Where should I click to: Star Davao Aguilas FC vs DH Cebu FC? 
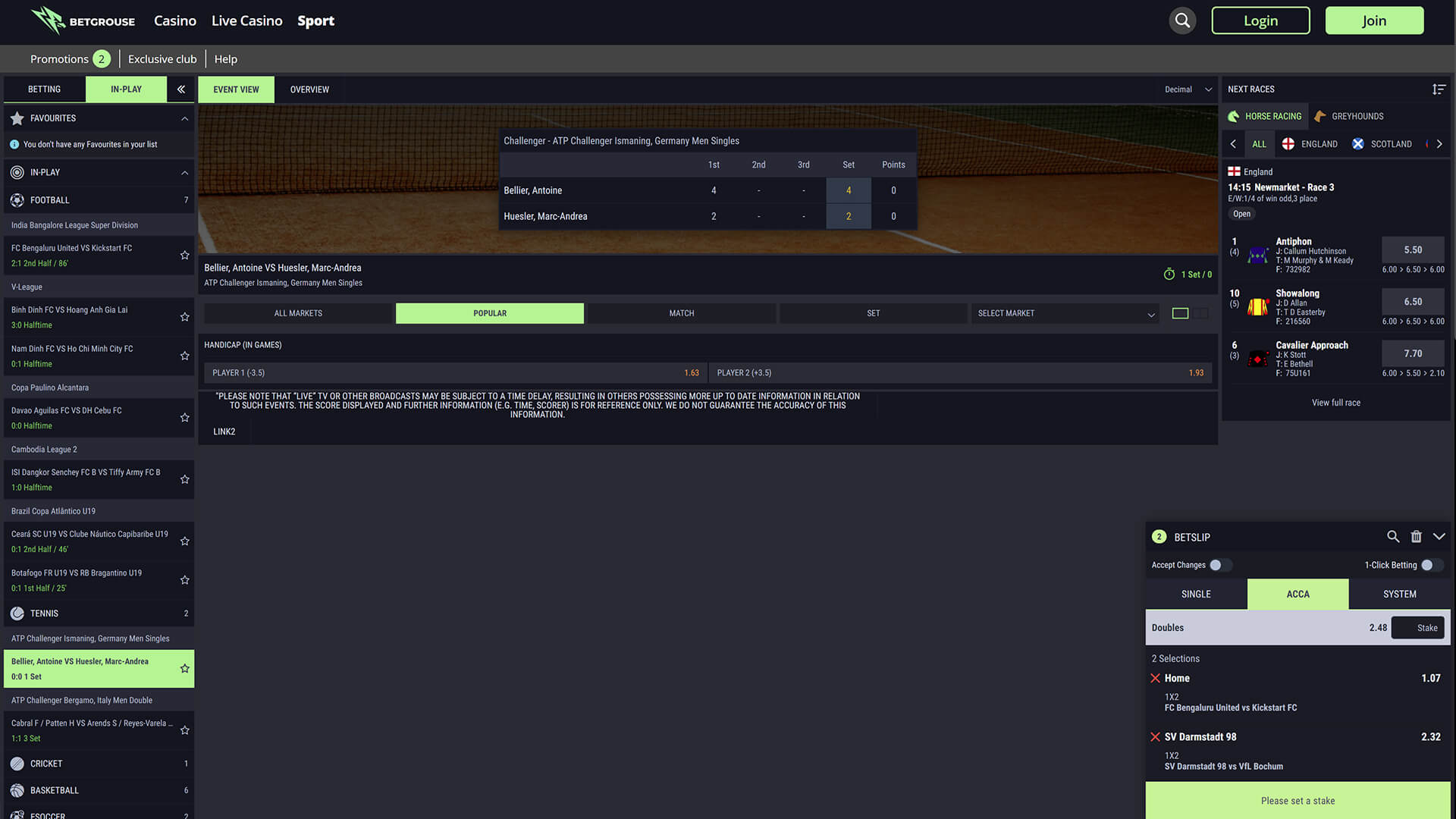pos(184,418)
